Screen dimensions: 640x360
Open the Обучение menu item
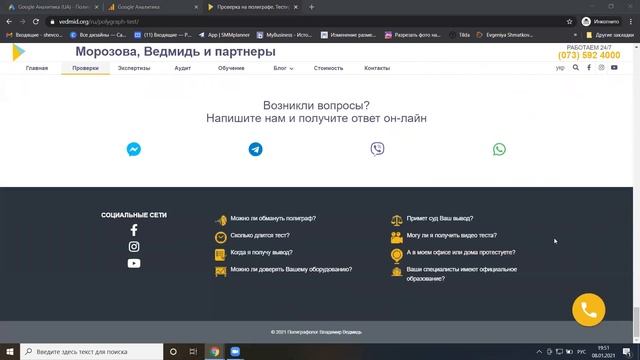[231, 68]
